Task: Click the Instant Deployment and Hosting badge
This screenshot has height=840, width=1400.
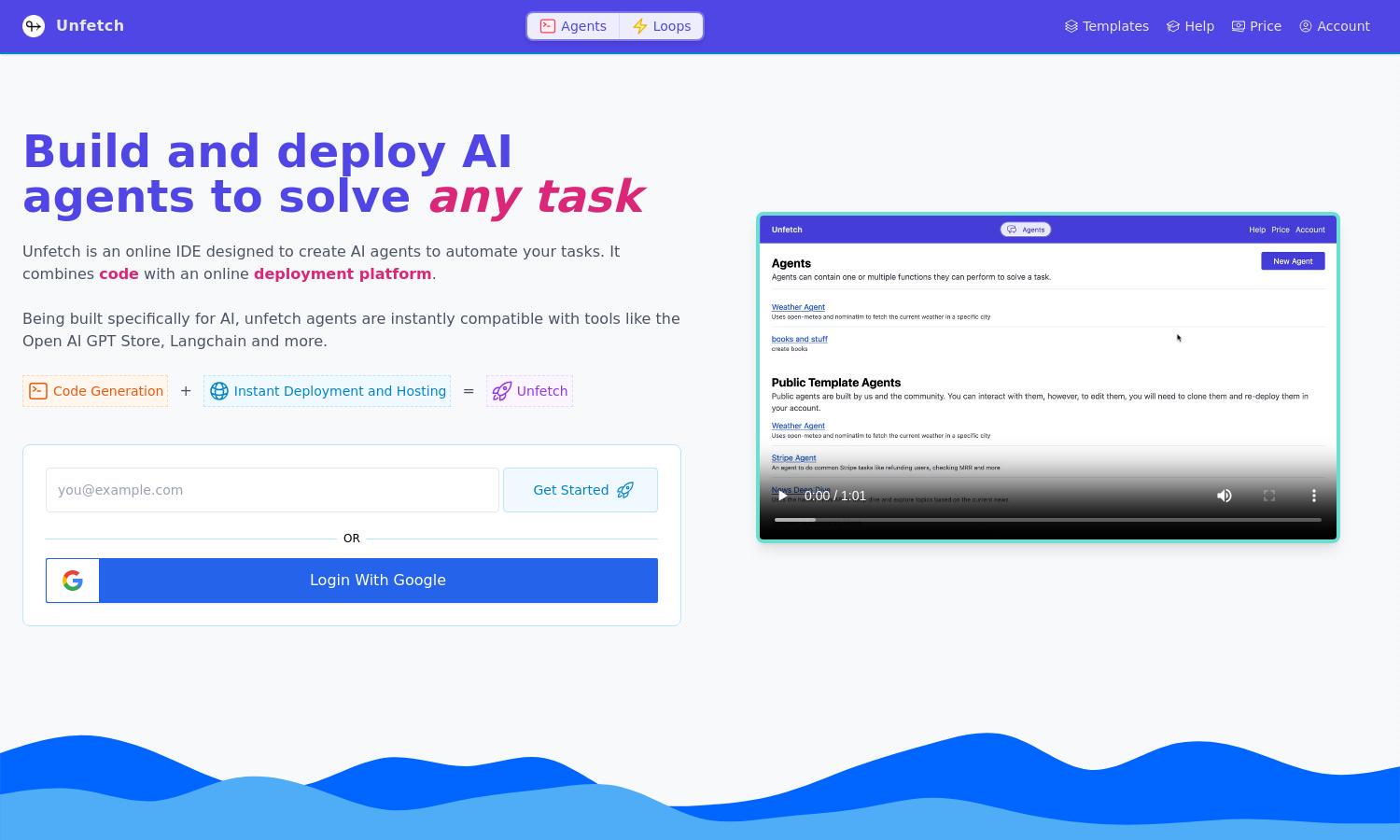Action: click(x=327, y=391)
